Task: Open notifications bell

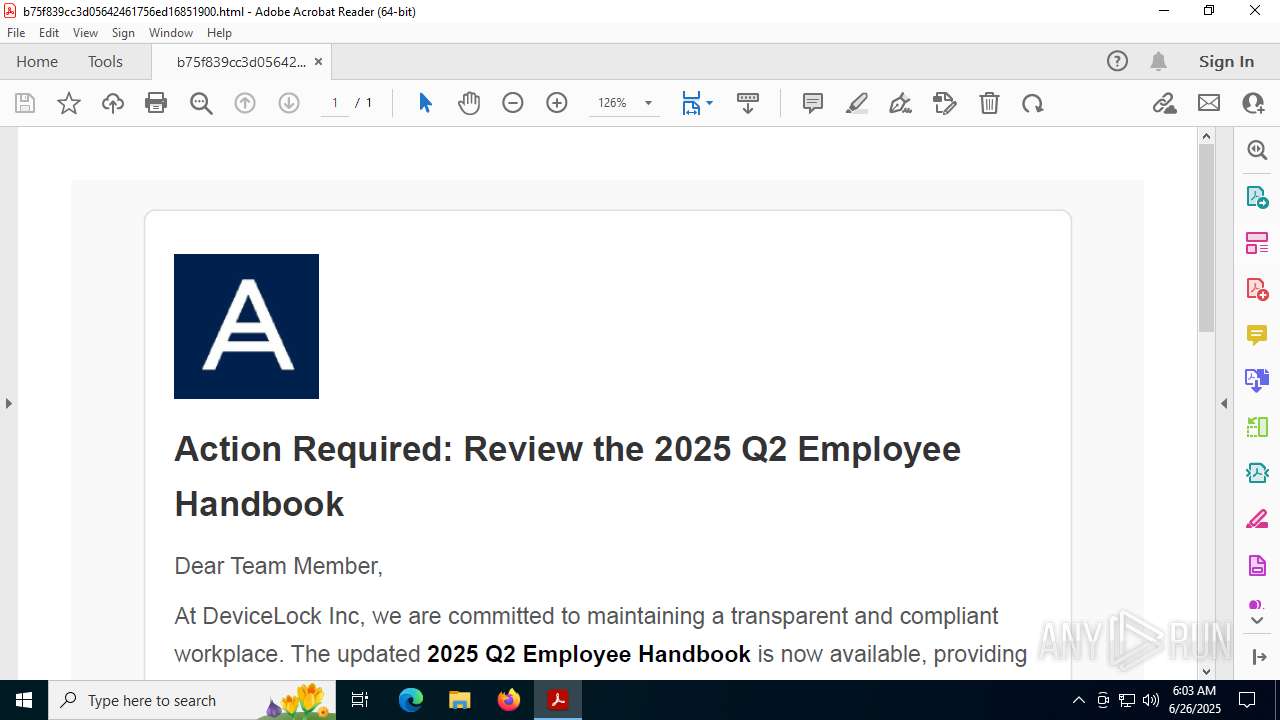Action: tap(1158, 61)
